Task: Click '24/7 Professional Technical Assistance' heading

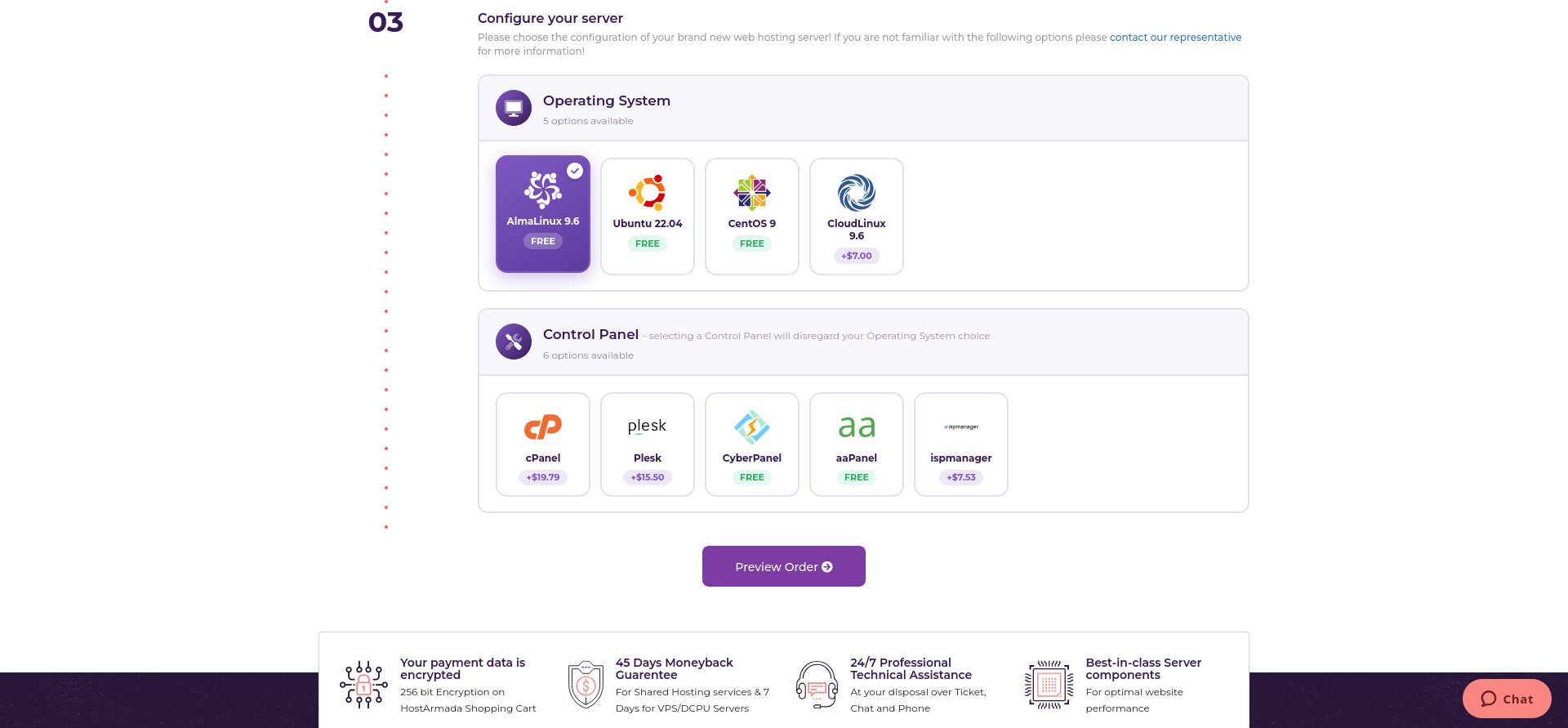Action: (x=911, y=668)
